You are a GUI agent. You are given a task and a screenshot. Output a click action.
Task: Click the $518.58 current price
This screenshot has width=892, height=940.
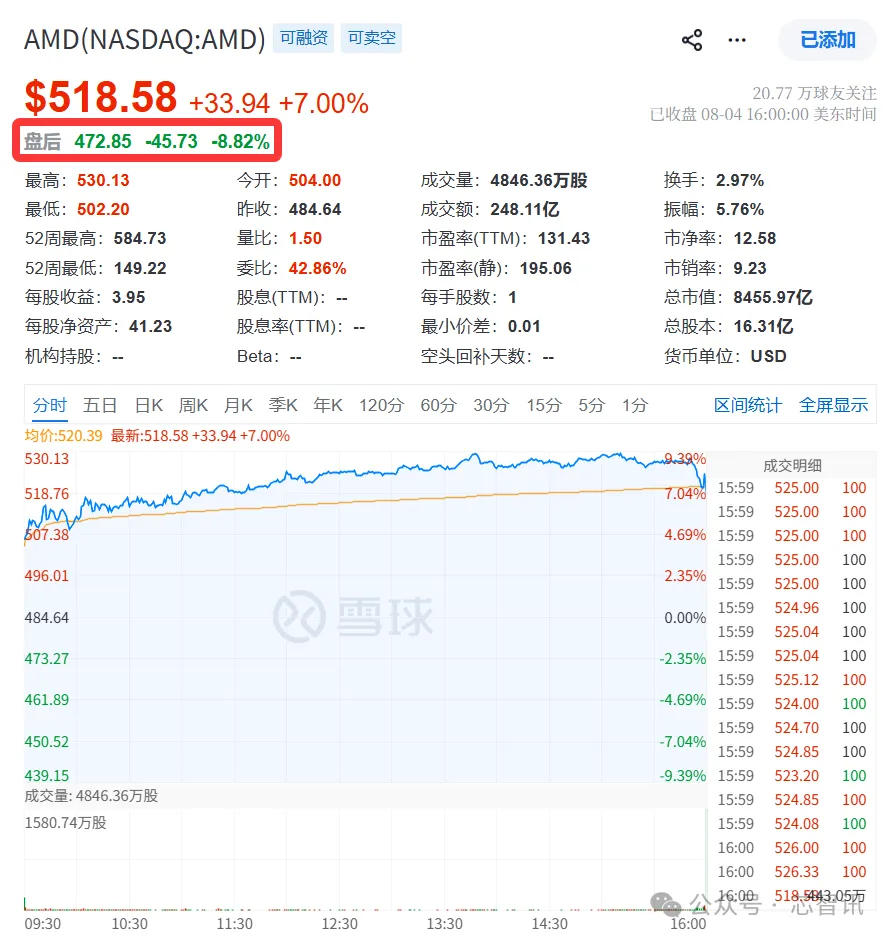pos(101,97)
